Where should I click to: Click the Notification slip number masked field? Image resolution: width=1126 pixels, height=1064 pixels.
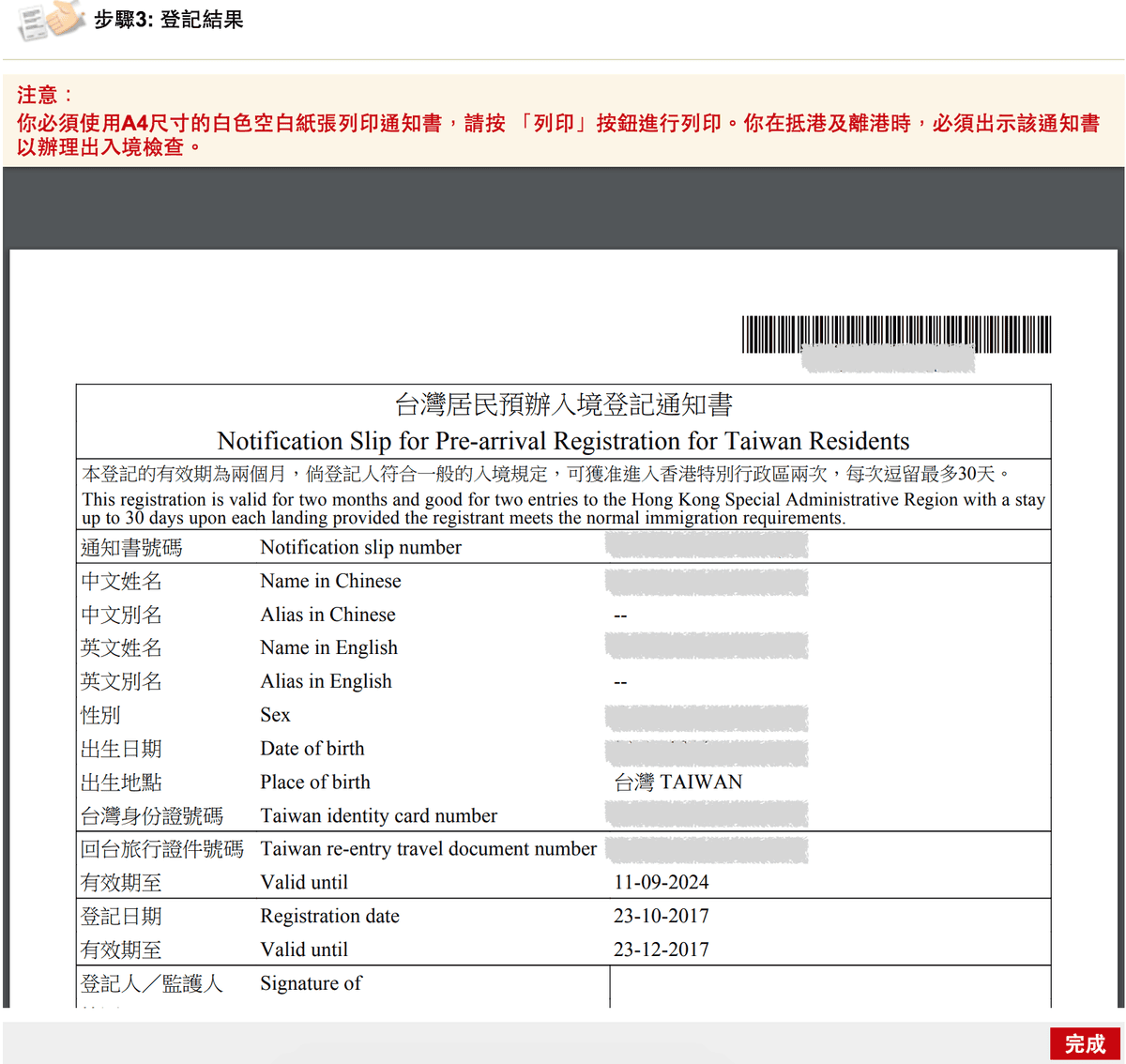(x=706, y=545)
